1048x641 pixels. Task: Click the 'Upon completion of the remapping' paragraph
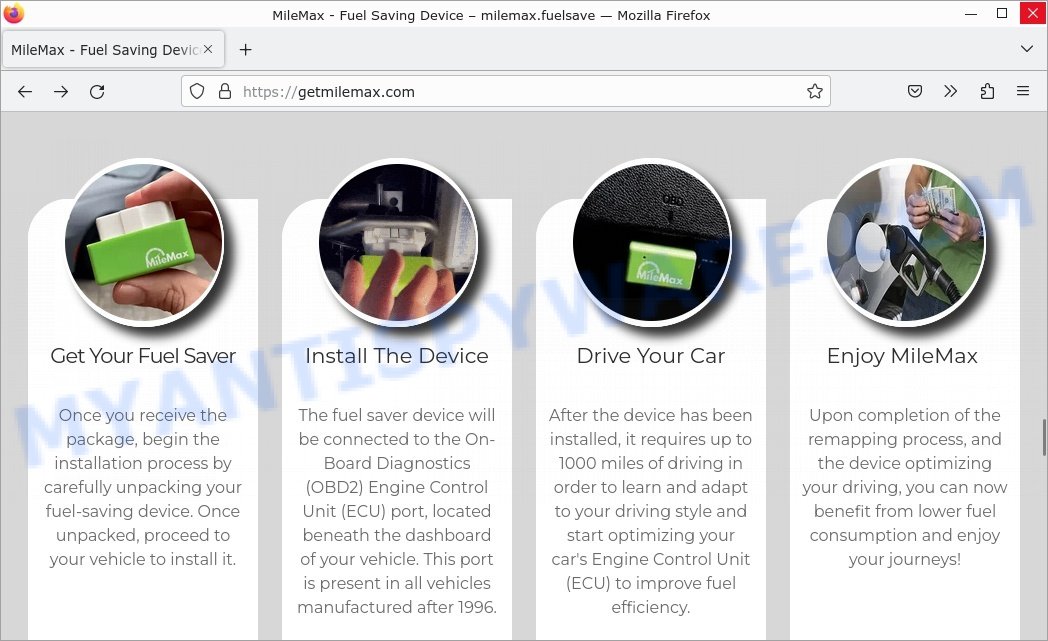[x=905, y=487]
